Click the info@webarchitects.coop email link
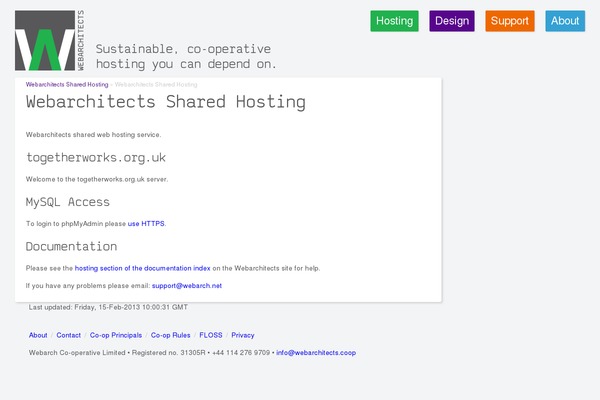The height and width of the screenshot is (400, 600). coord(316,352)
